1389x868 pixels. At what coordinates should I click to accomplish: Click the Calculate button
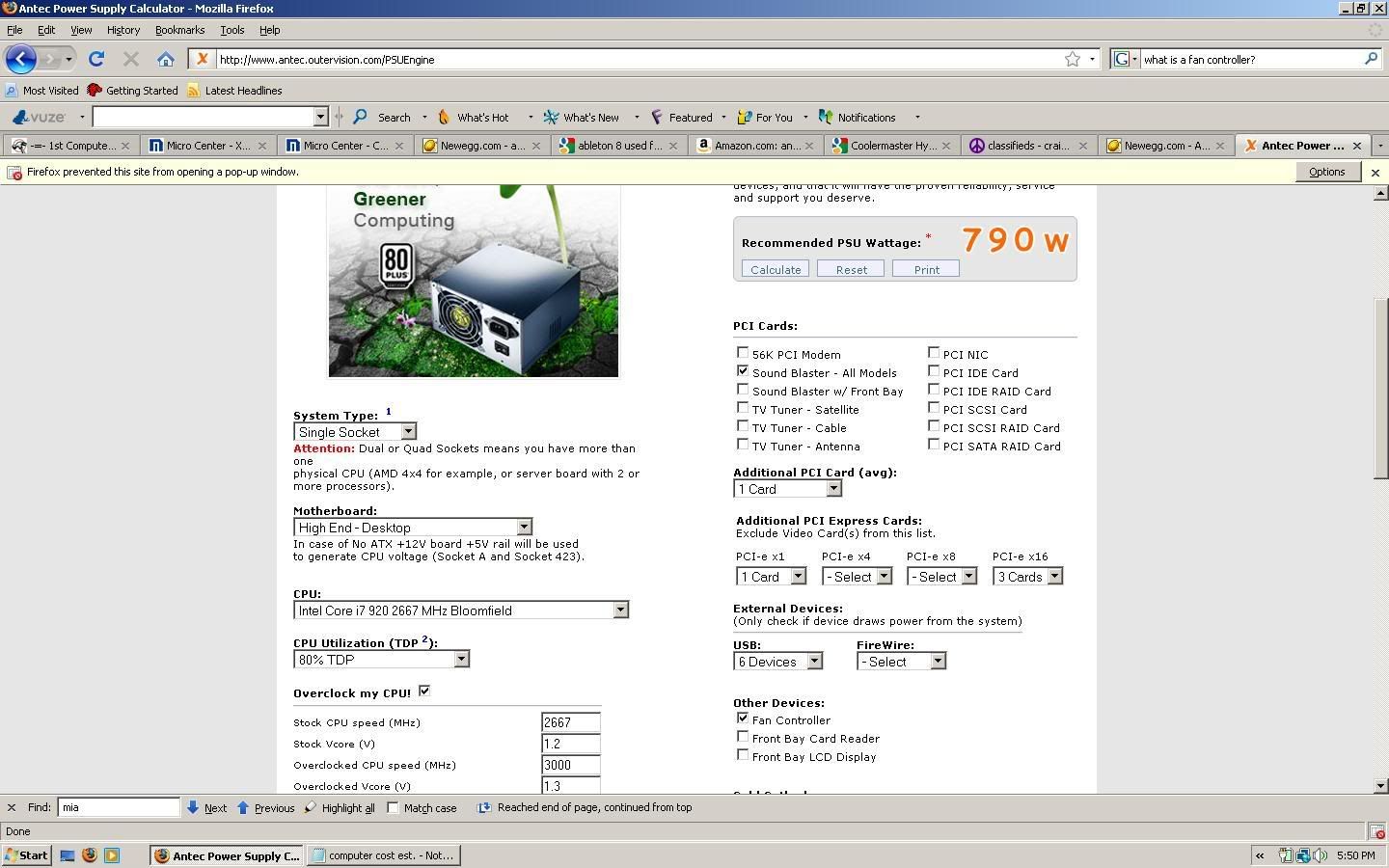pyautogui.click(x=776, y=269)
